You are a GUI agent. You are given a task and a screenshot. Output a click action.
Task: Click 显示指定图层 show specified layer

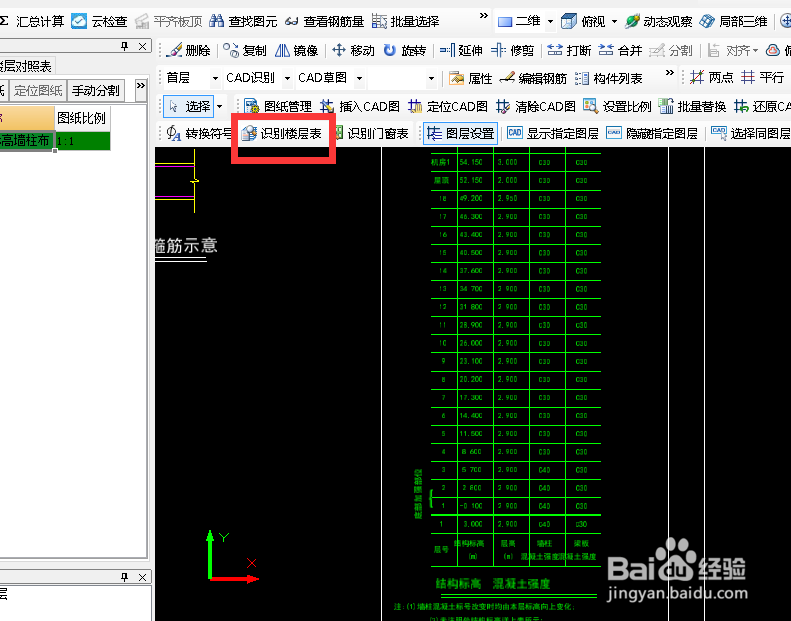[x=553, y=134]
